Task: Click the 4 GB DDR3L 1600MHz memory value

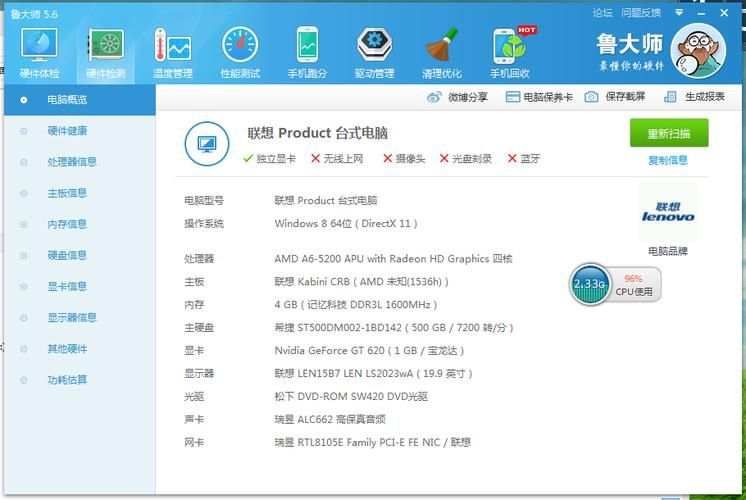Action: pos(356,304)
